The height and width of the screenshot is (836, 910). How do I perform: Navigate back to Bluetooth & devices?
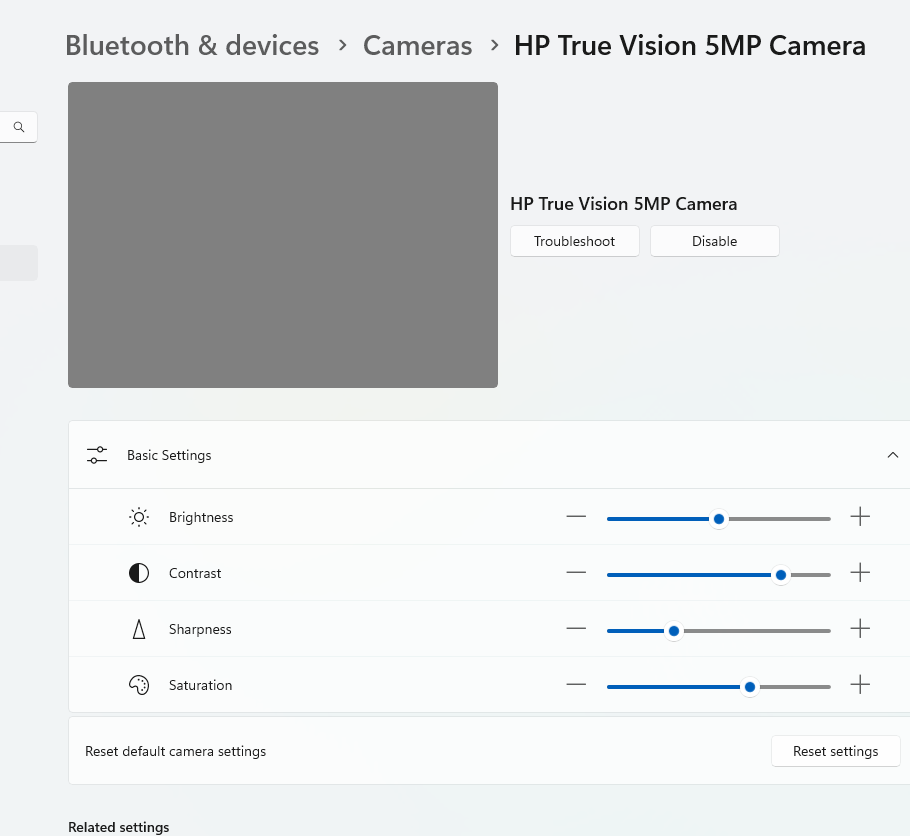pos(191,45)
